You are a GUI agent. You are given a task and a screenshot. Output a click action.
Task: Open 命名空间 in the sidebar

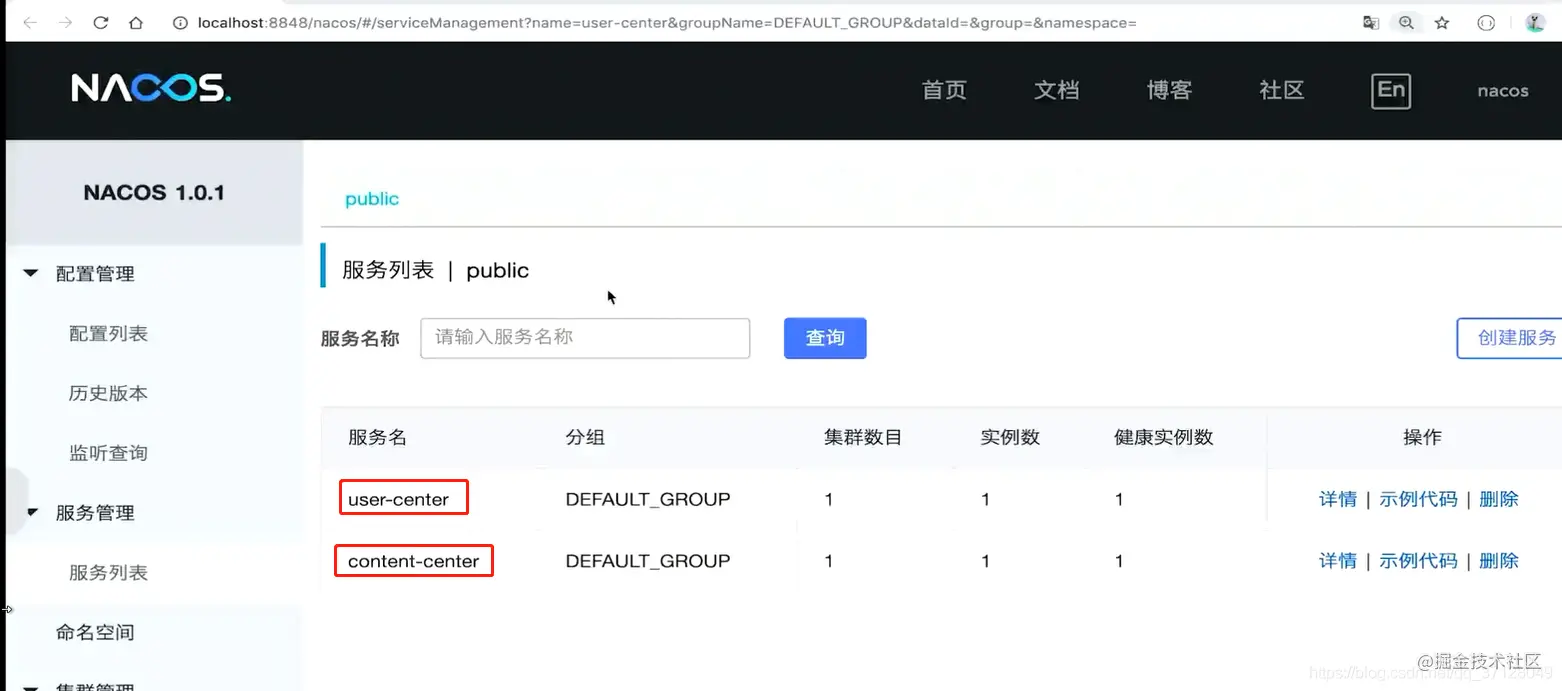coord(95,632)
